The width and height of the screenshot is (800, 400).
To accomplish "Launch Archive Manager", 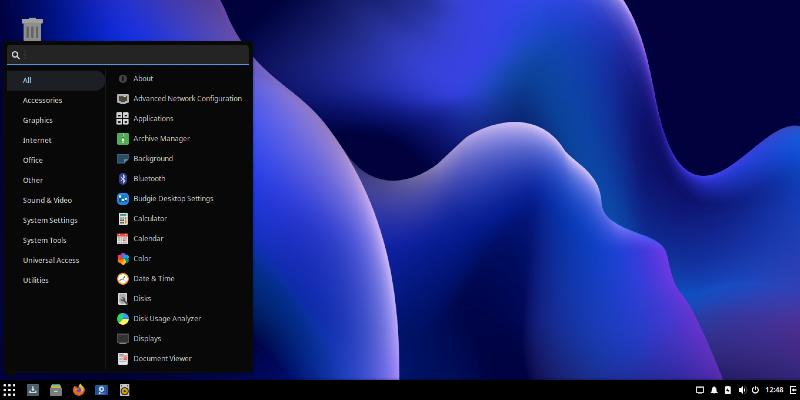I will pos(161,138).
